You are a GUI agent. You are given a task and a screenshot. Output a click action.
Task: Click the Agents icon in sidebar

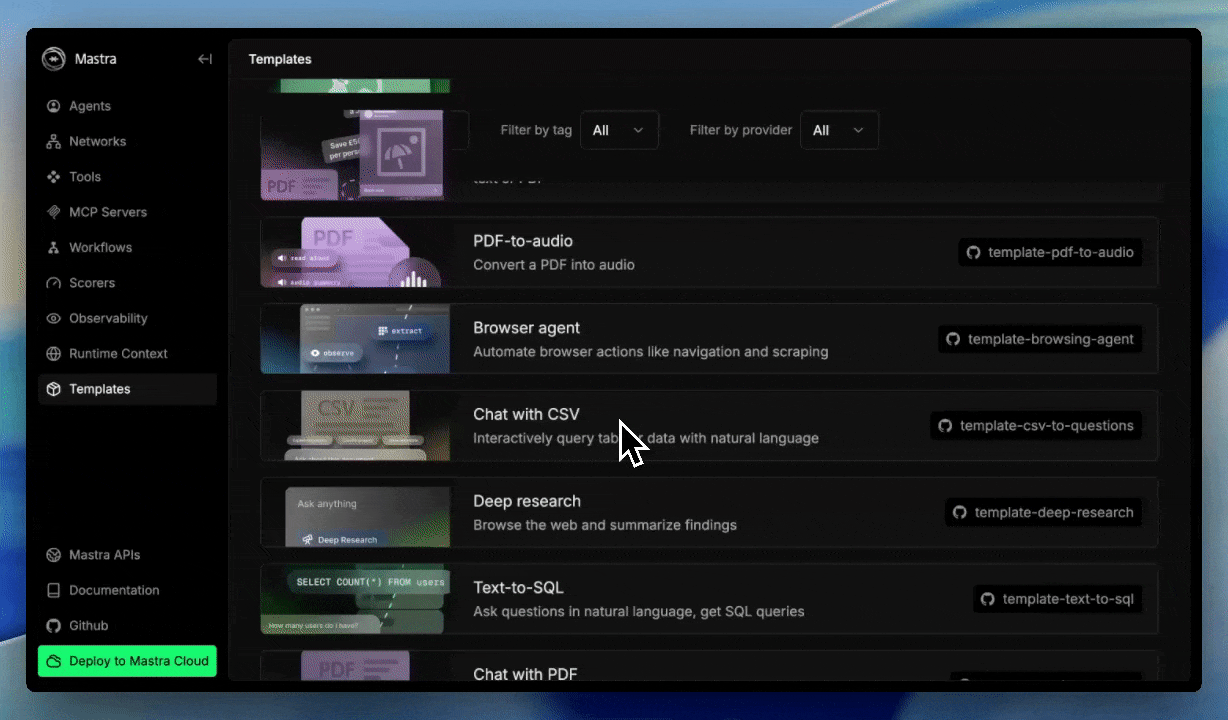(54, 106)
